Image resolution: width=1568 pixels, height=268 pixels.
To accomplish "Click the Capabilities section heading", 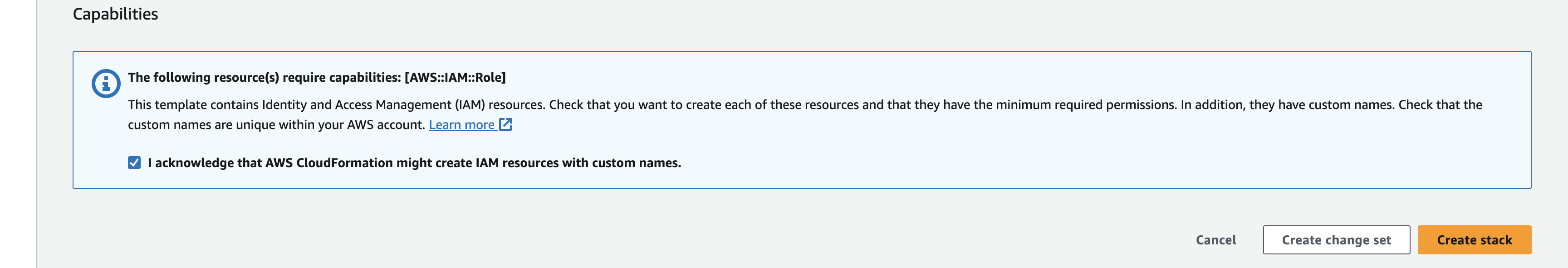I will pos(115,14).
